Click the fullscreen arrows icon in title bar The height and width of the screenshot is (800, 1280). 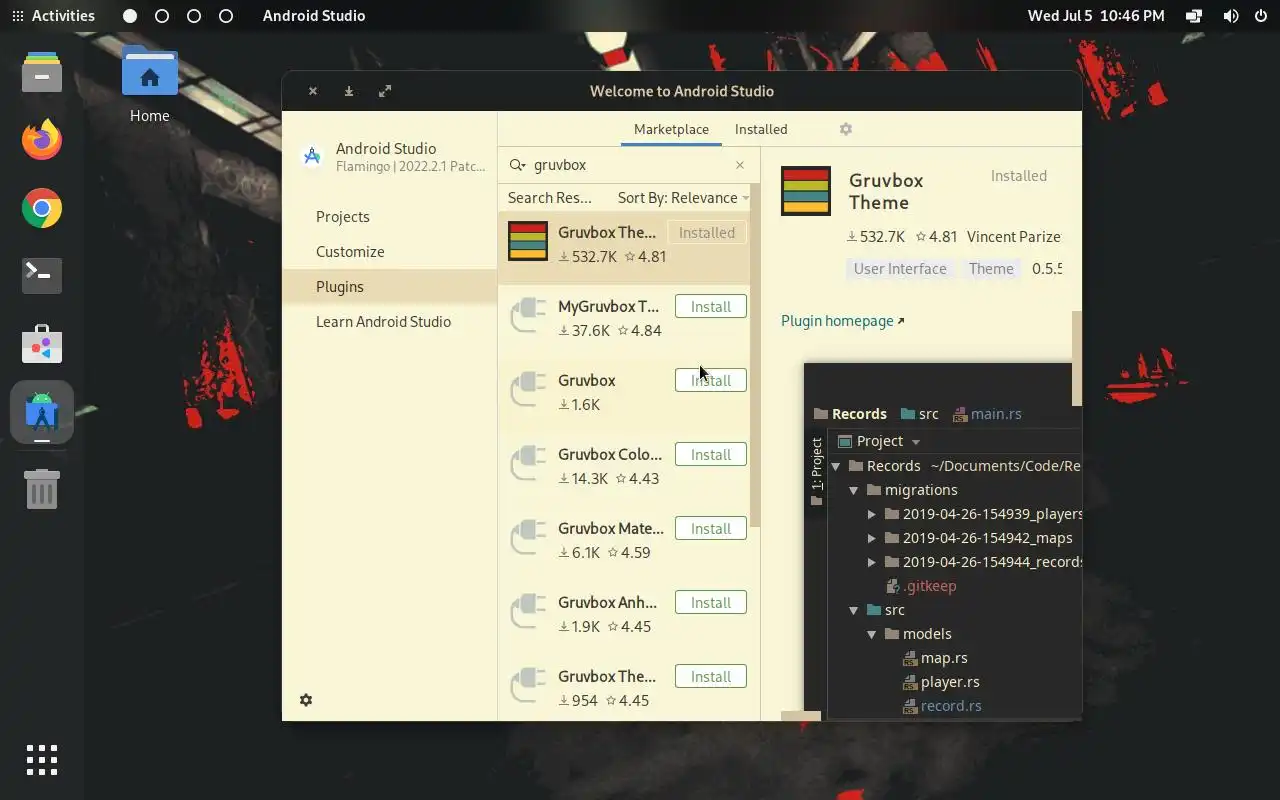coord(385,91)
